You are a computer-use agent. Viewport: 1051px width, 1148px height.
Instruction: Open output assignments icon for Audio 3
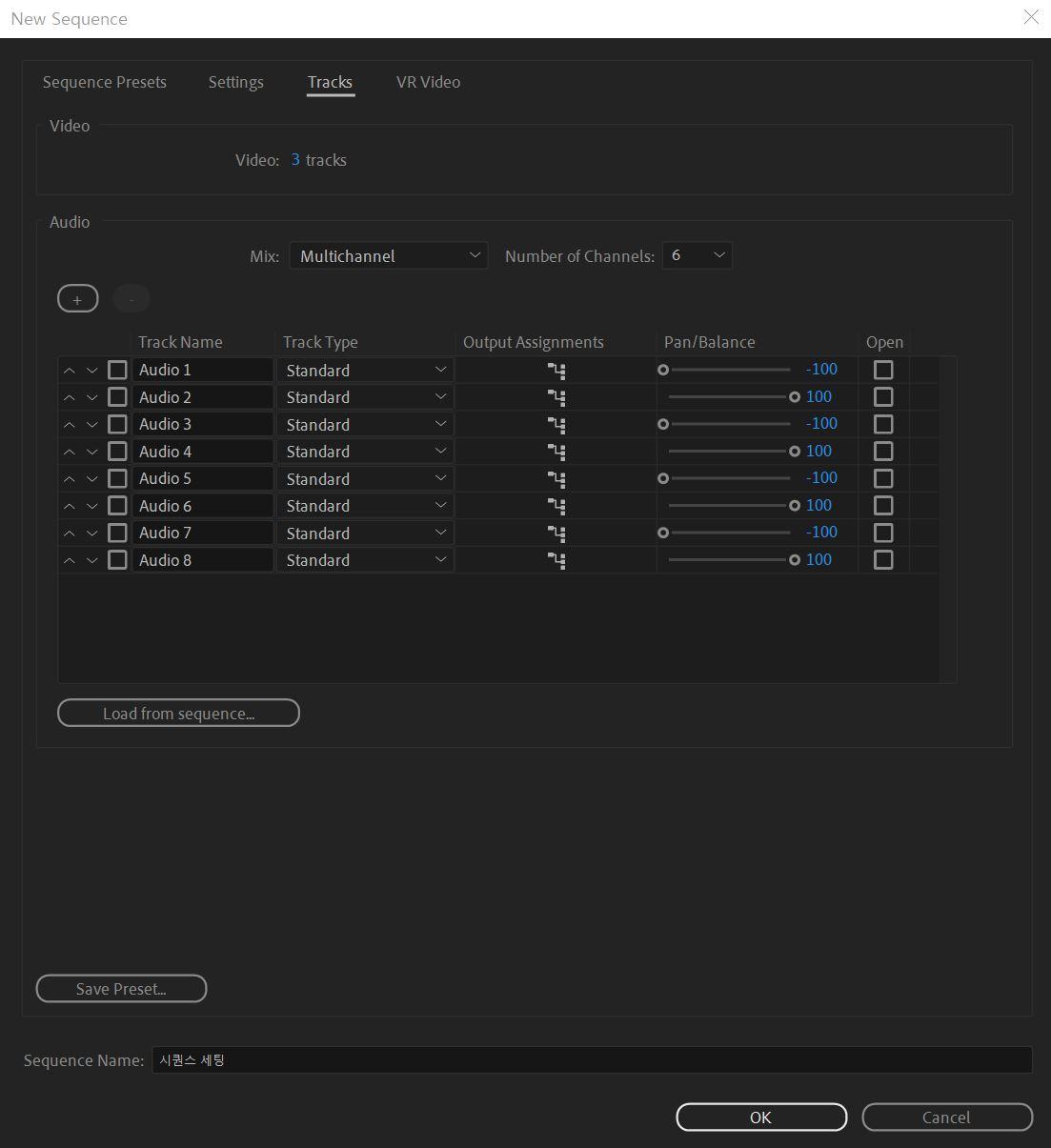tap(556, 425)
